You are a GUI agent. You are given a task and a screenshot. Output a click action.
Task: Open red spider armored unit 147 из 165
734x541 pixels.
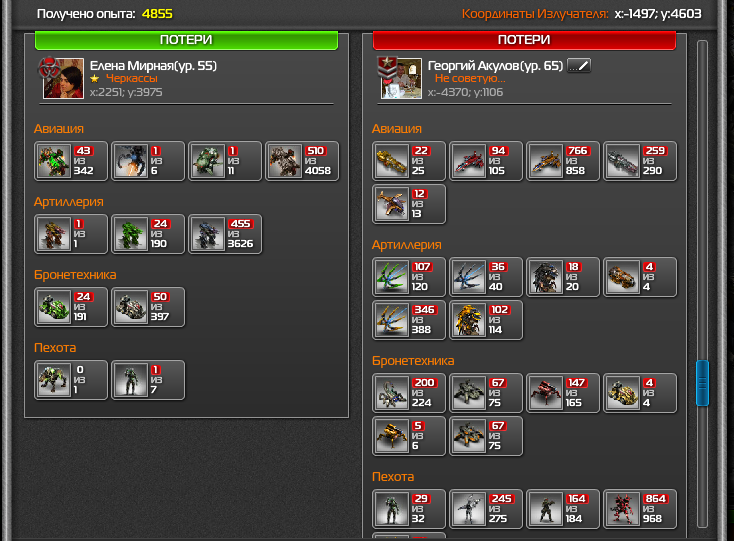click(x=563, y=393)
